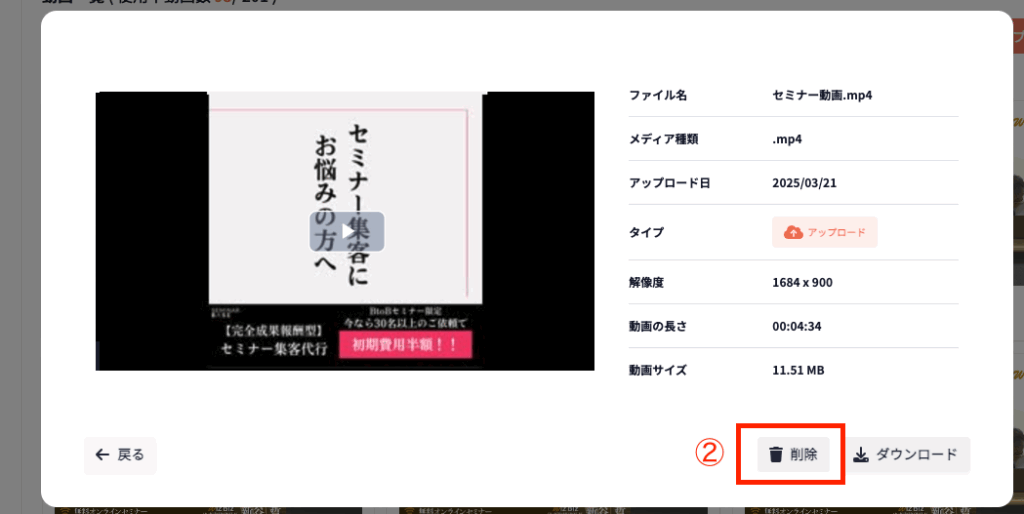The width and height of the screenshot is (1024, 514).
Task: Click the red circled number 2 marker
Action: 709,454
